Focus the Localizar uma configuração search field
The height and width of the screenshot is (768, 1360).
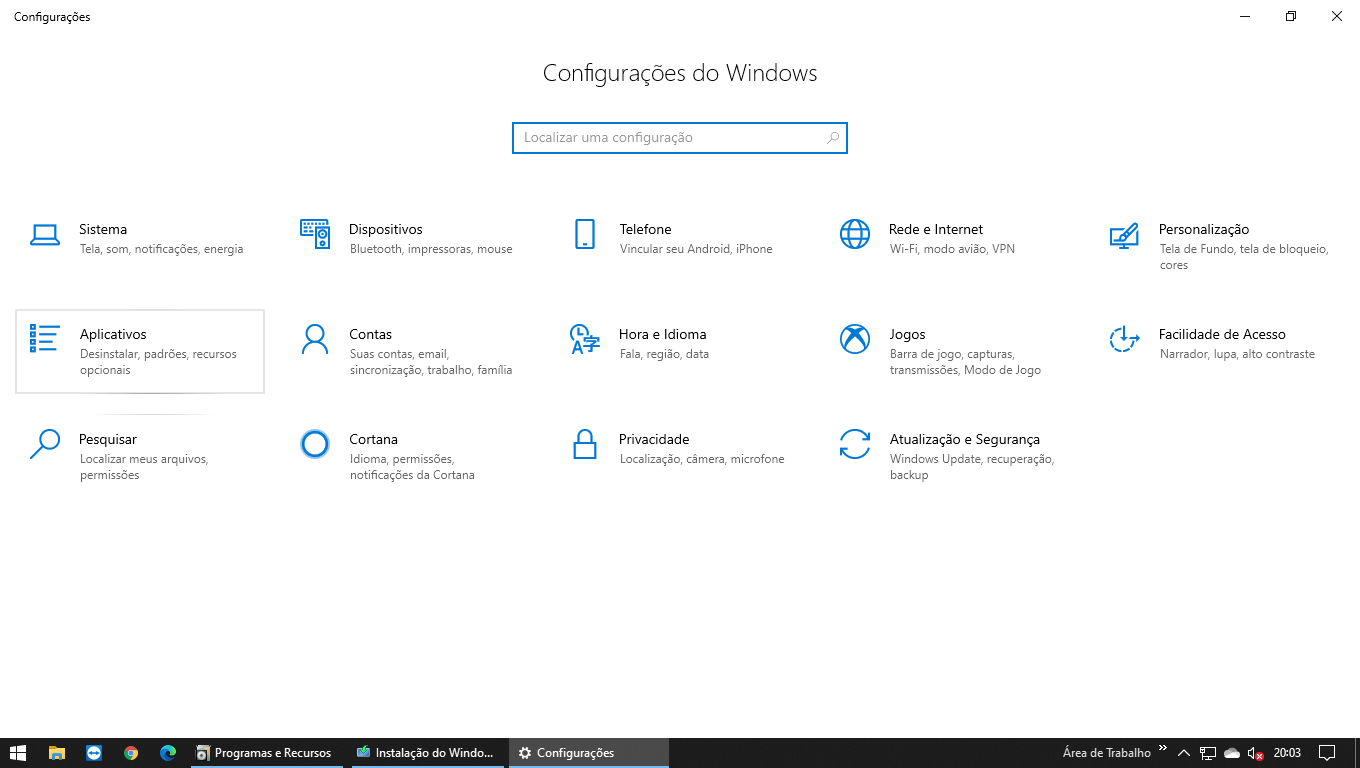[680, 138]
